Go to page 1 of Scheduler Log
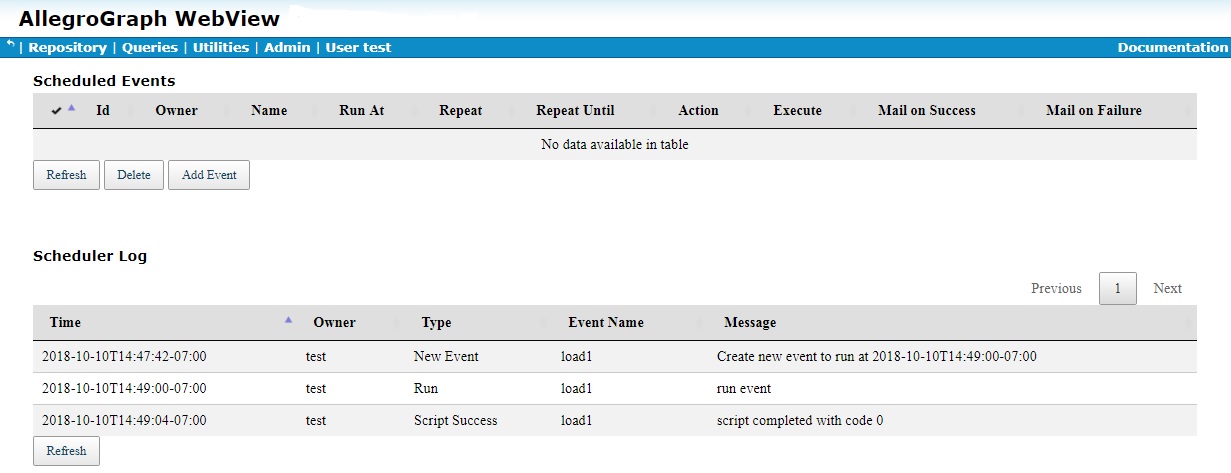Viewport: 1231px width, 473px height. 1117,288
